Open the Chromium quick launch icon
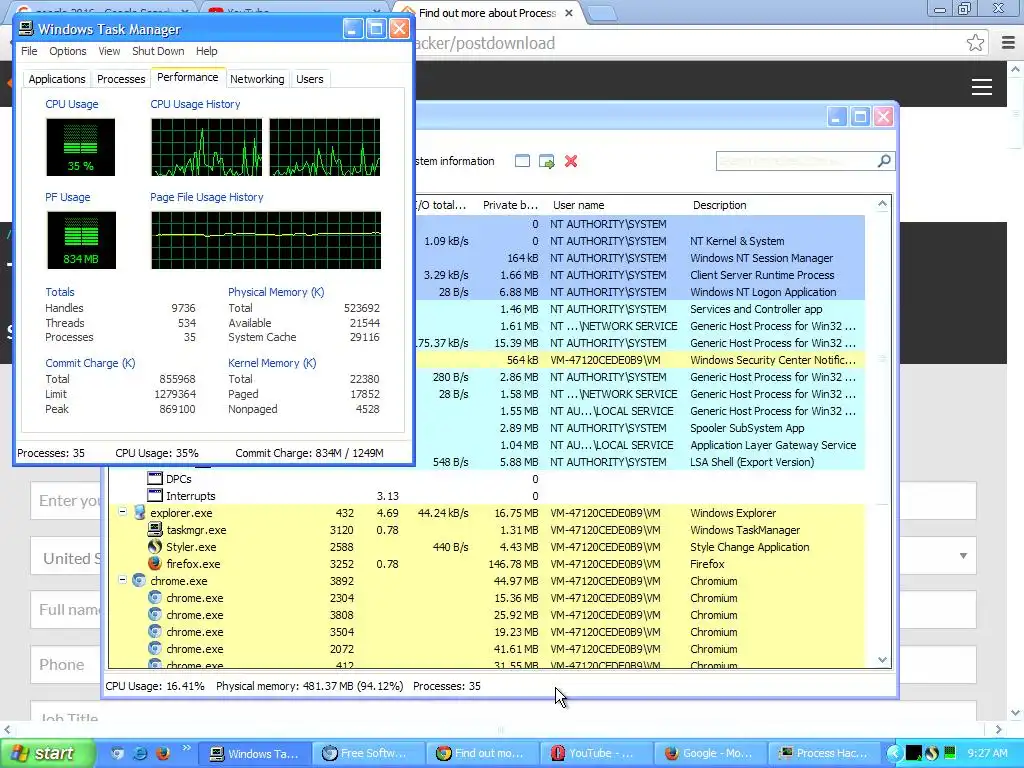The height and width of the screenshot is (768, 1024). click(x=117, y=753)
